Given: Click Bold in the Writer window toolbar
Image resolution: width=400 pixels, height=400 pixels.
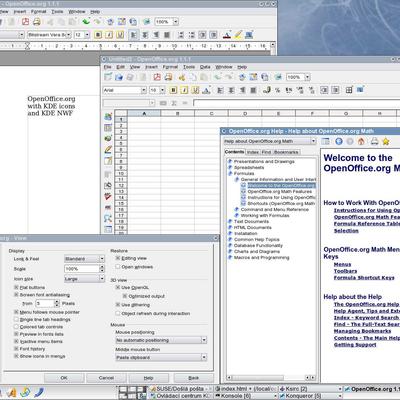Looking at the screenshot, I should point(98,35).
